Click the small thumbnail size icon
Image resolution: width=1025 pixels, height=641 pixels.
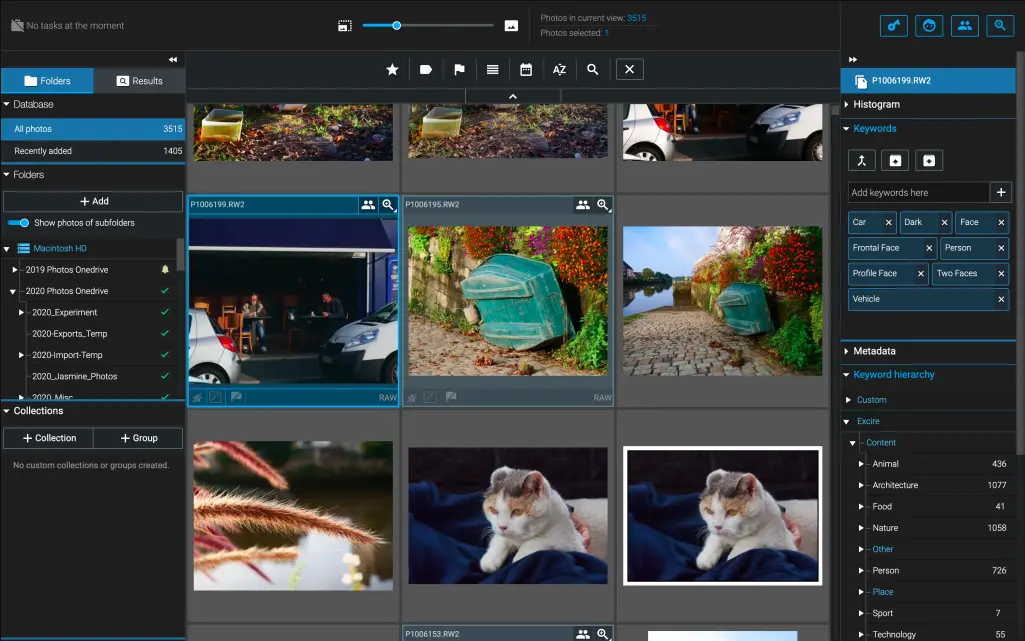(x=344, y=25)
